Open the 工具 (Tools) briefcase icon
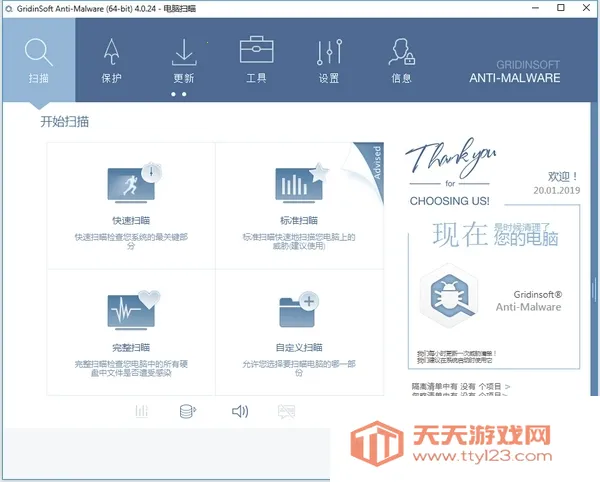This screenshot has width=600, height=482. pos(256,60)
